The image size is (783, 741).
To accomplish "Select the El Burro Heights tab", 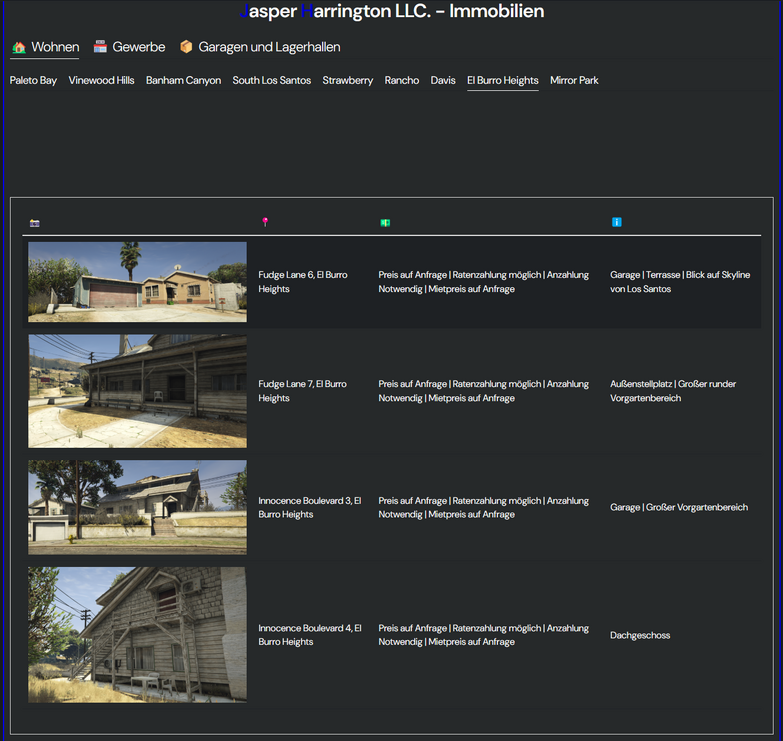I will click(x=502, y=80).
